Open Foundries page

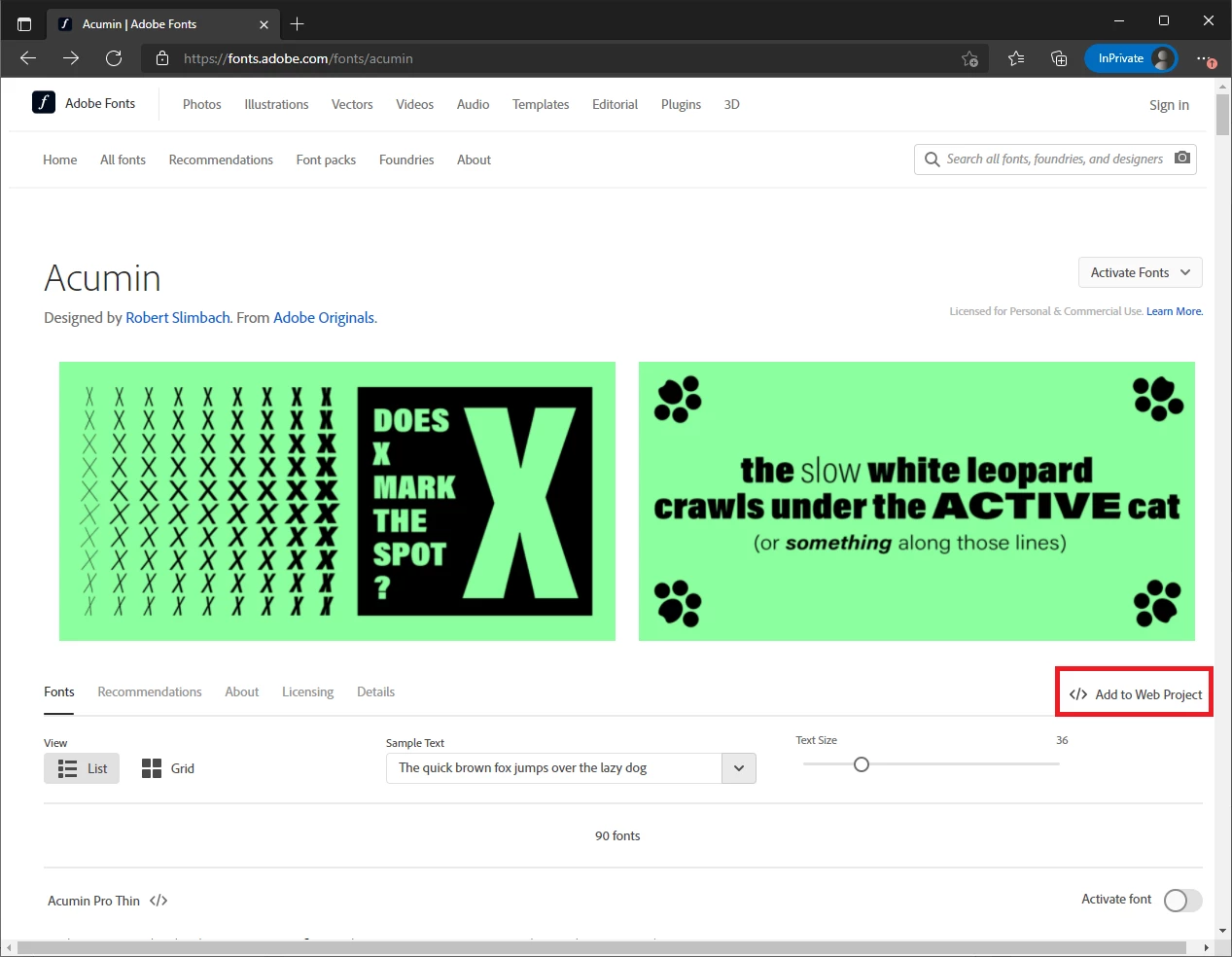[406, 159]
